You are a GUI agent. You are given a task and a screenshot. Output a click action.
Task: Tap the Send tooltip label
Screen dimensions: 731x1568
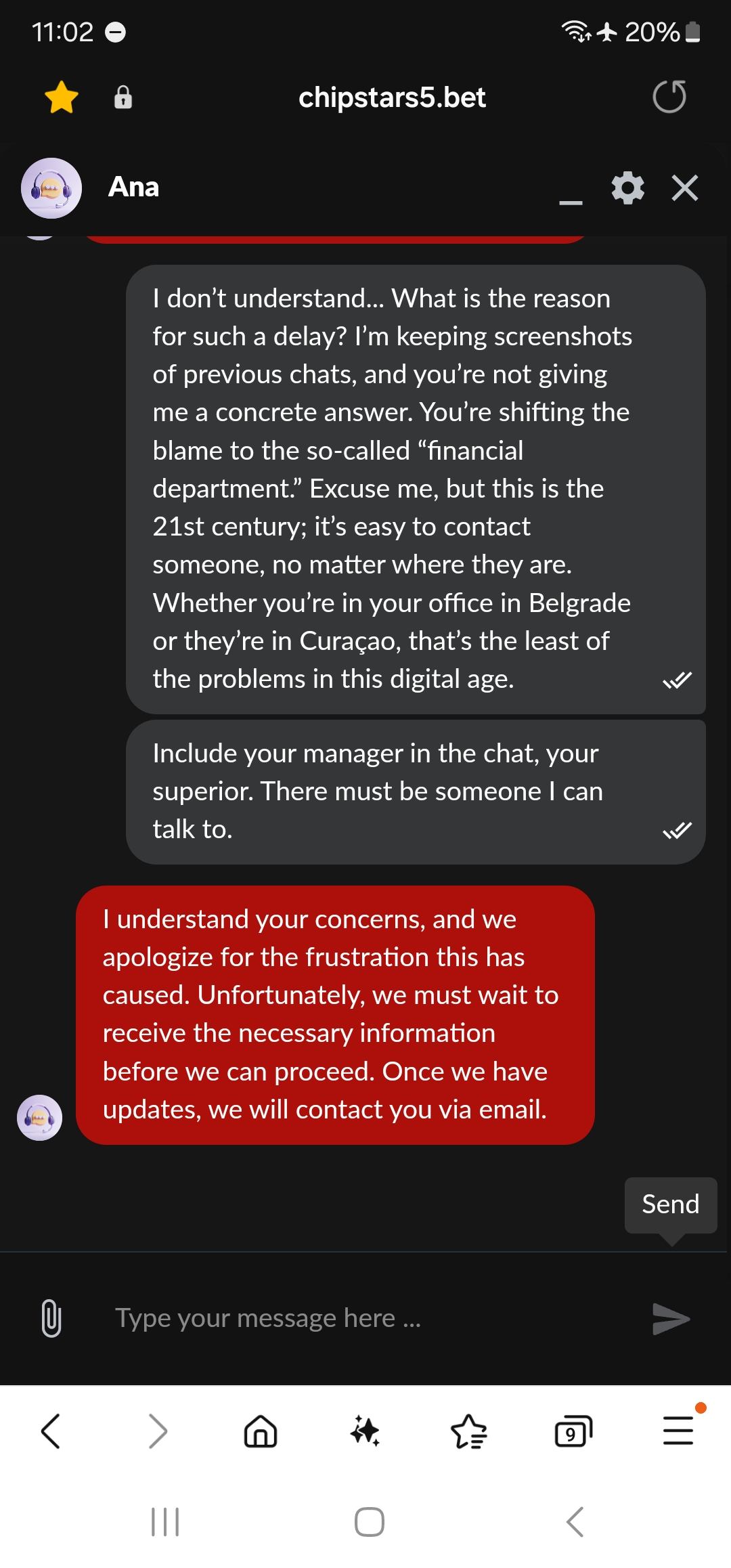(x=670, y=1204)
